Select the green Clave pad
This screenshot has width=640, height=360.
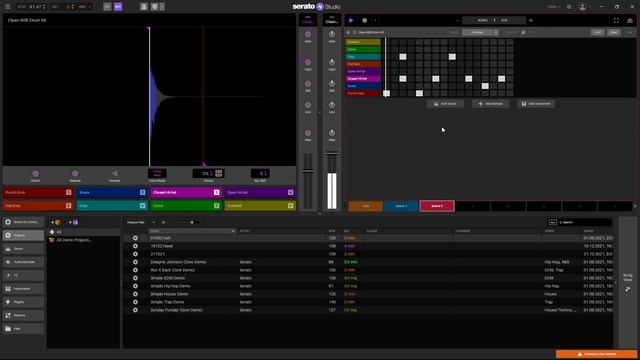pyautogui.click(x=186, y=206)
